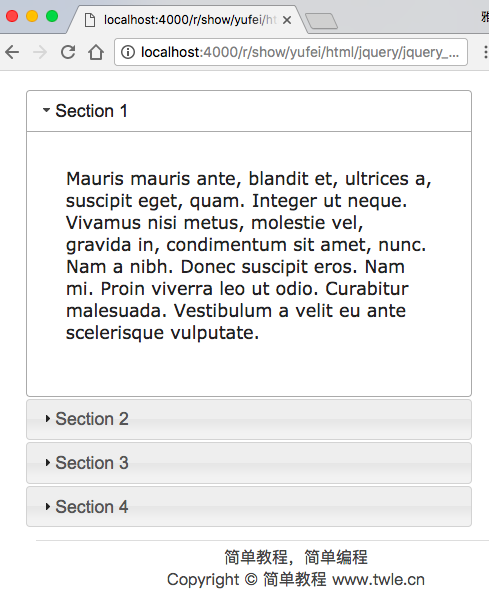Reload the page with refresh icon

68,52
